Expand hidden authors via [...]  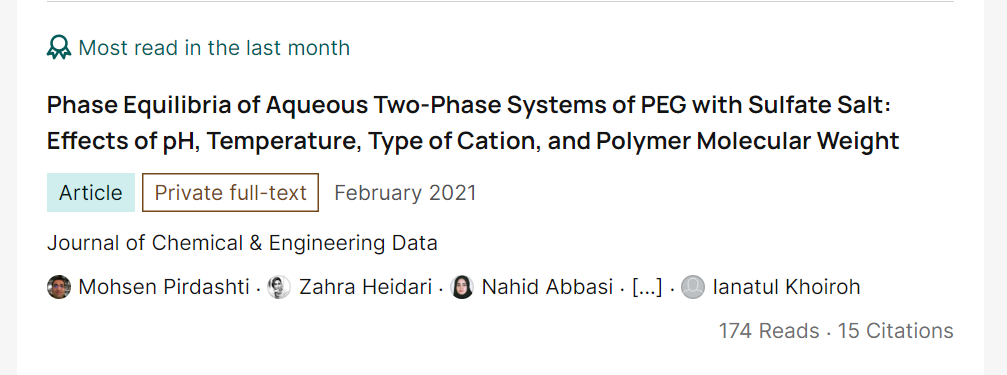pos(647,287)
